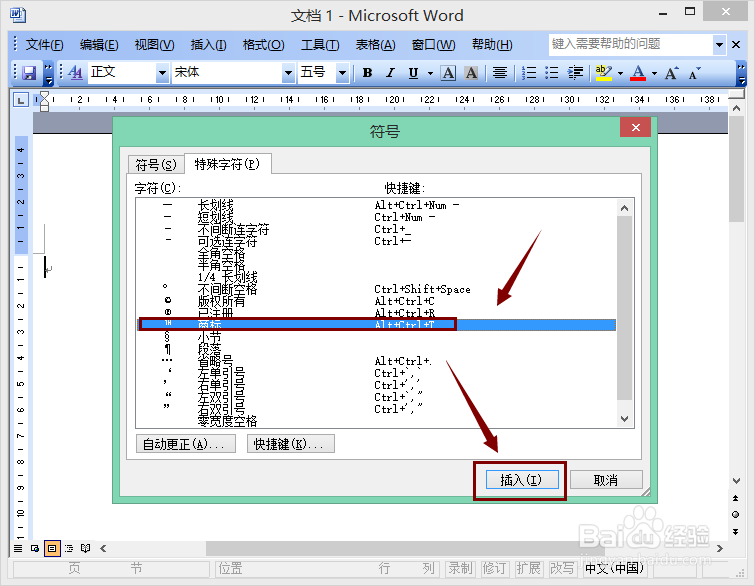Select 不间断连字符 list row
This screenshot has width=755, height=586.
pyautogui.click(x=376, y=229)
